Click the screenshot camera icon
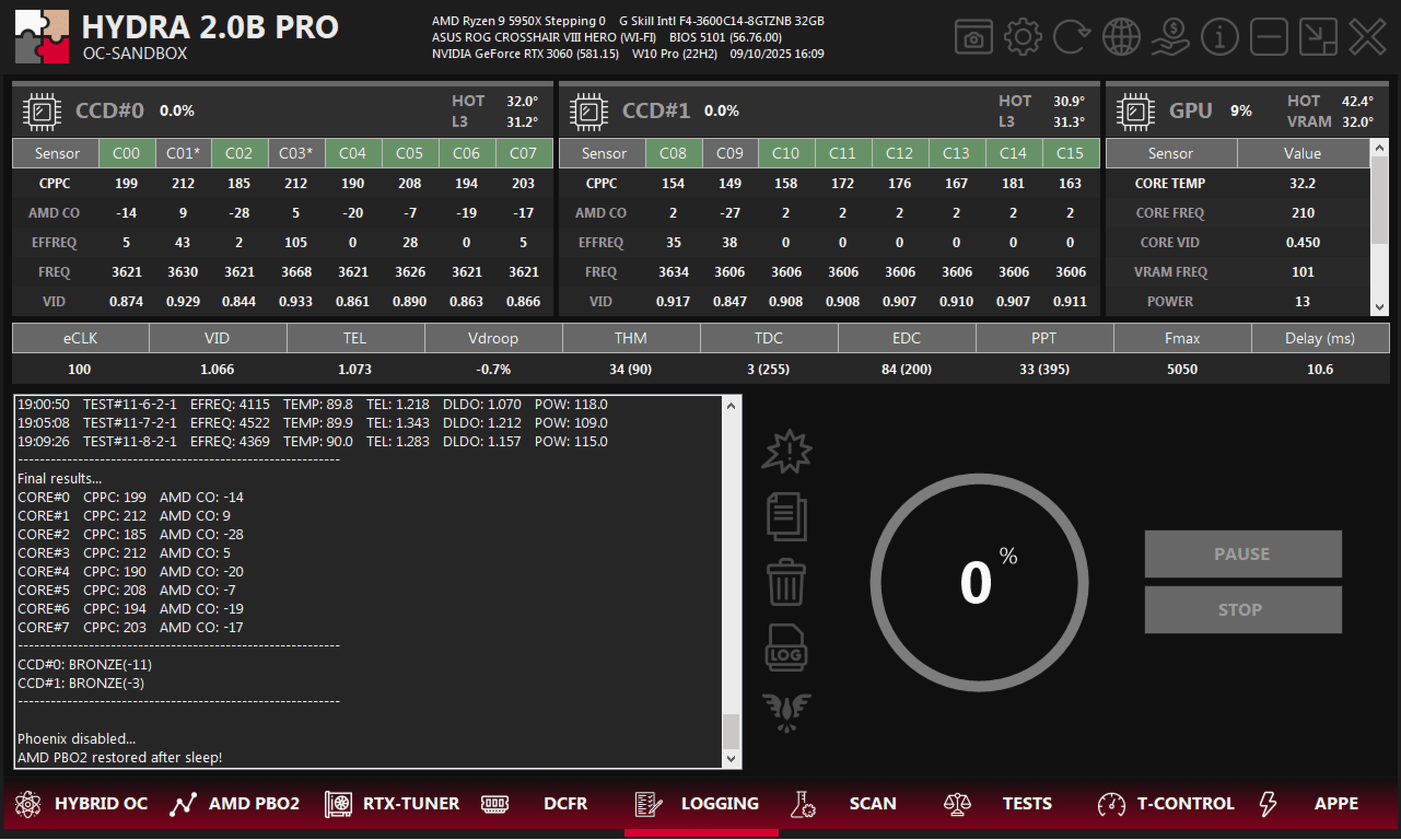This screenshot has width=1401, height=840. (973, 37)
